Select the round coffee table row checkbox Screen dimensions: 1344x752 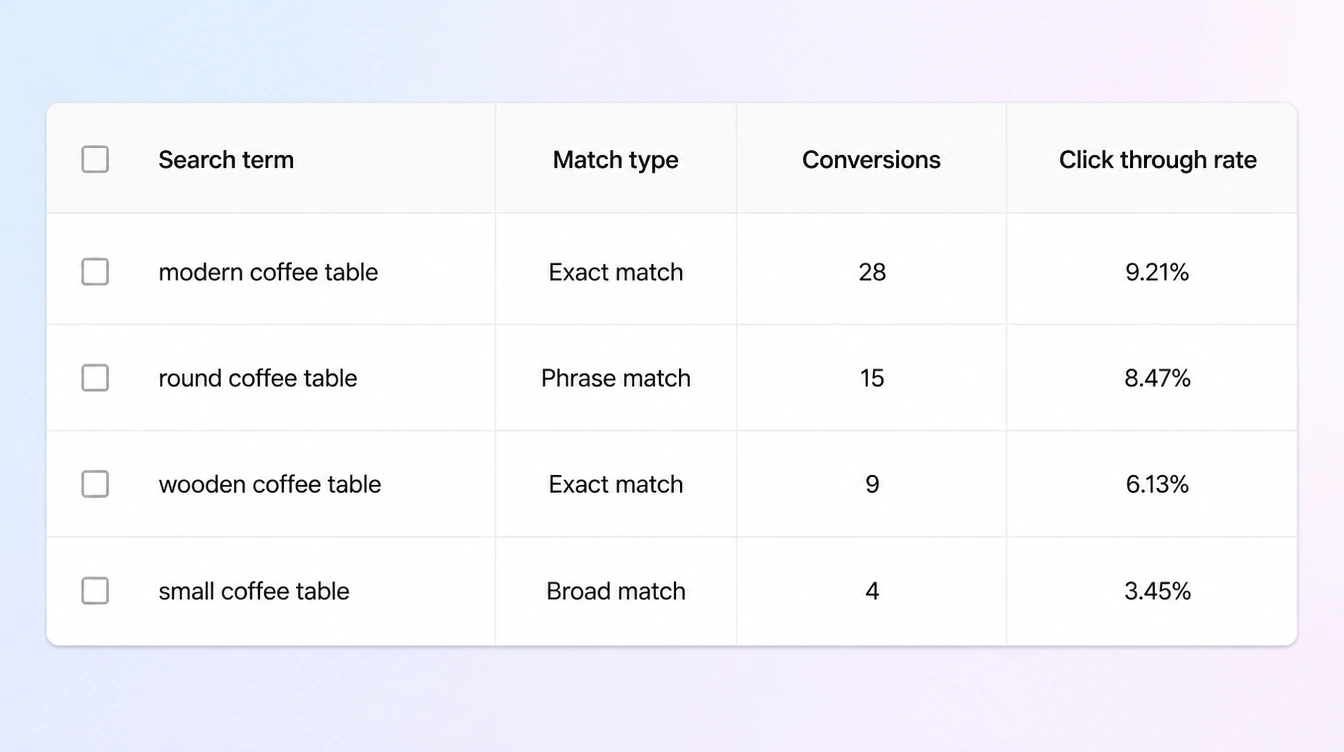95,378
